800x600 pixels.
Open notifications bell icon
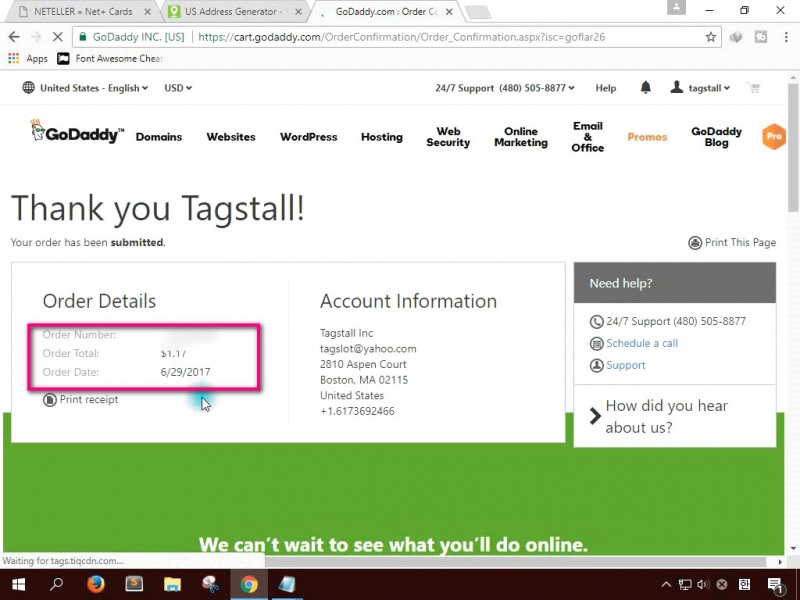click(645, 88)
